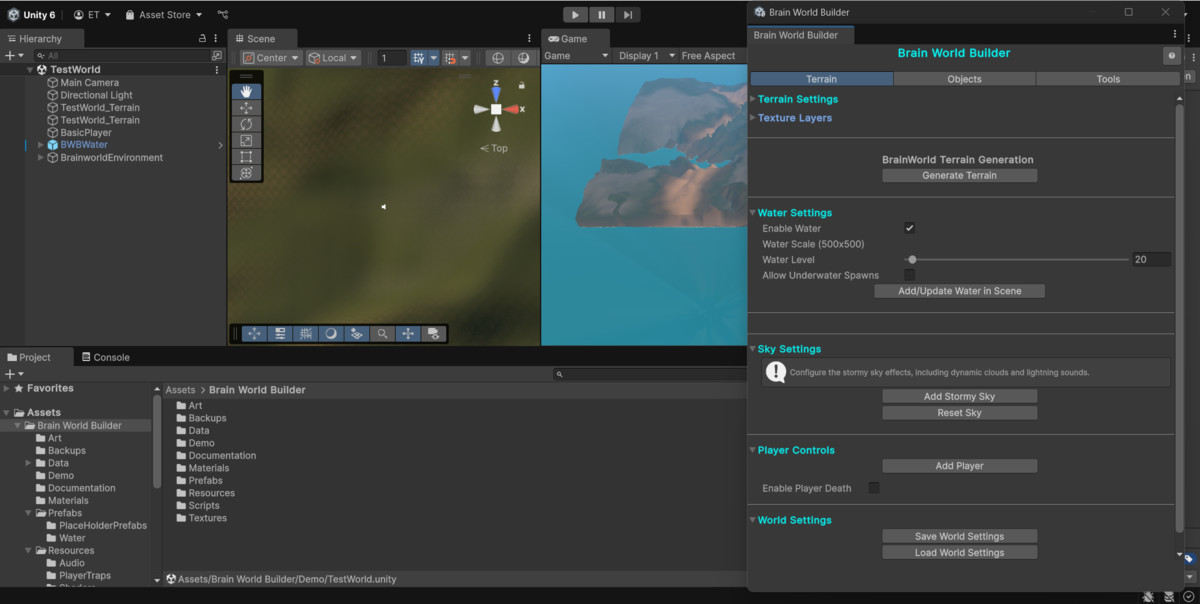The image size is (1200, 604).
Task: Click the draw mode globe icon
Action: (x=498, y=58)
